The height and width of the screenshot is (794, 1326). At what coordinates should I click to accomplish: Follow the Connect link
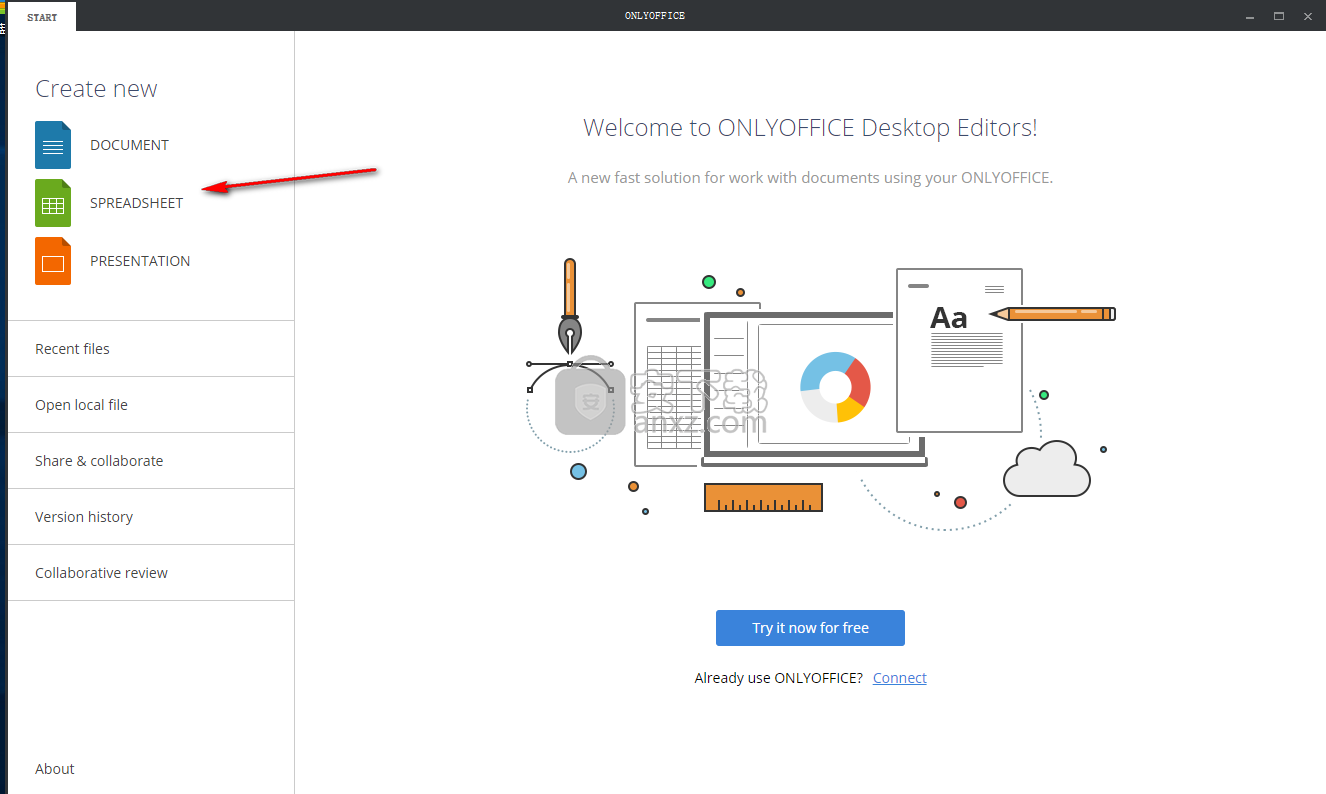click(900, 678)
